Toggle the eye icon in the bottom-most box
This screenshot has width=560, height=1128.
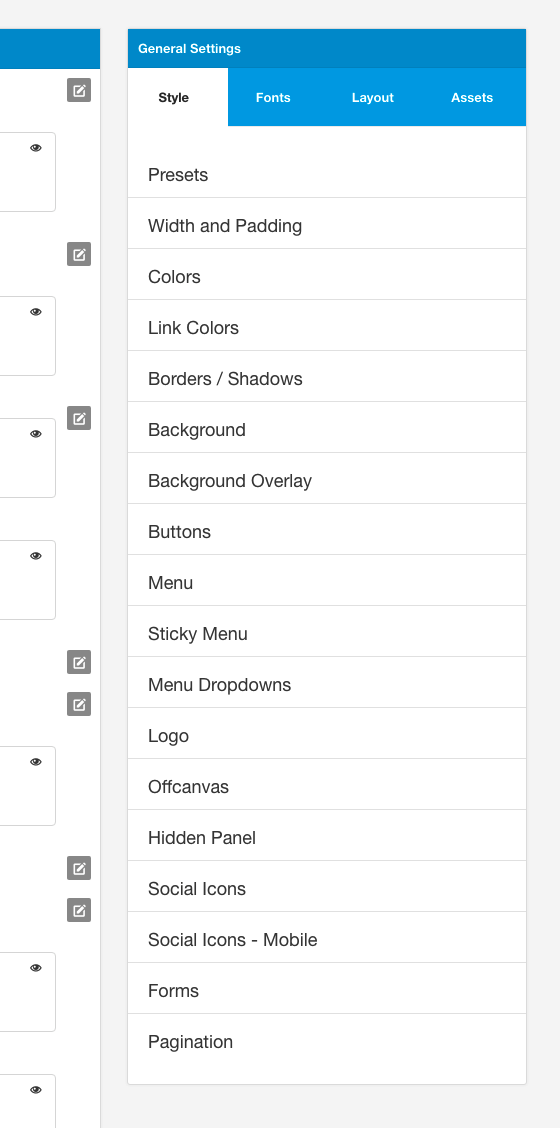(36, 1090)
